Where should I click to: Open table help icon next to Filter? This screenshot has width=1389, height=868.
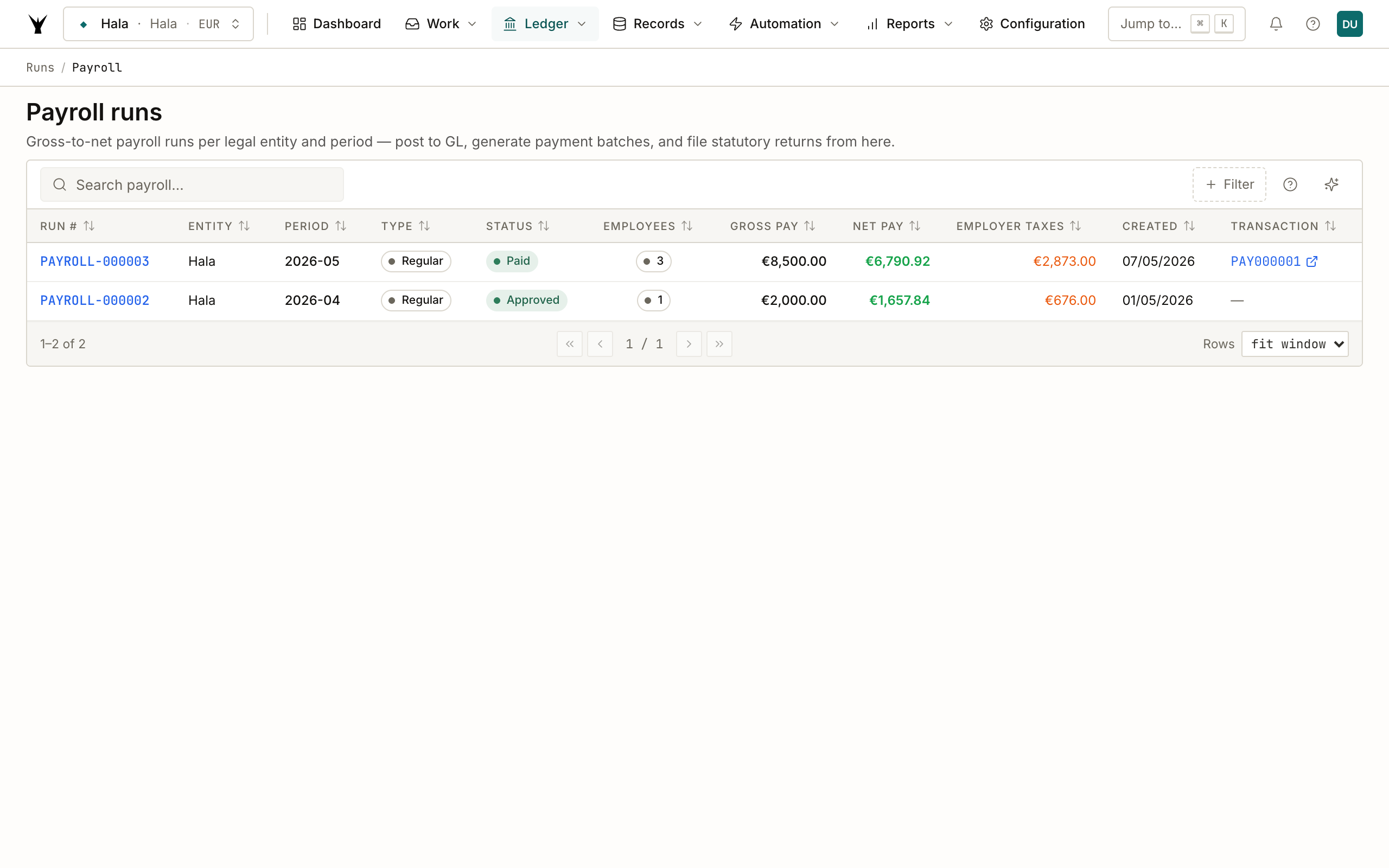(1290, 184)
